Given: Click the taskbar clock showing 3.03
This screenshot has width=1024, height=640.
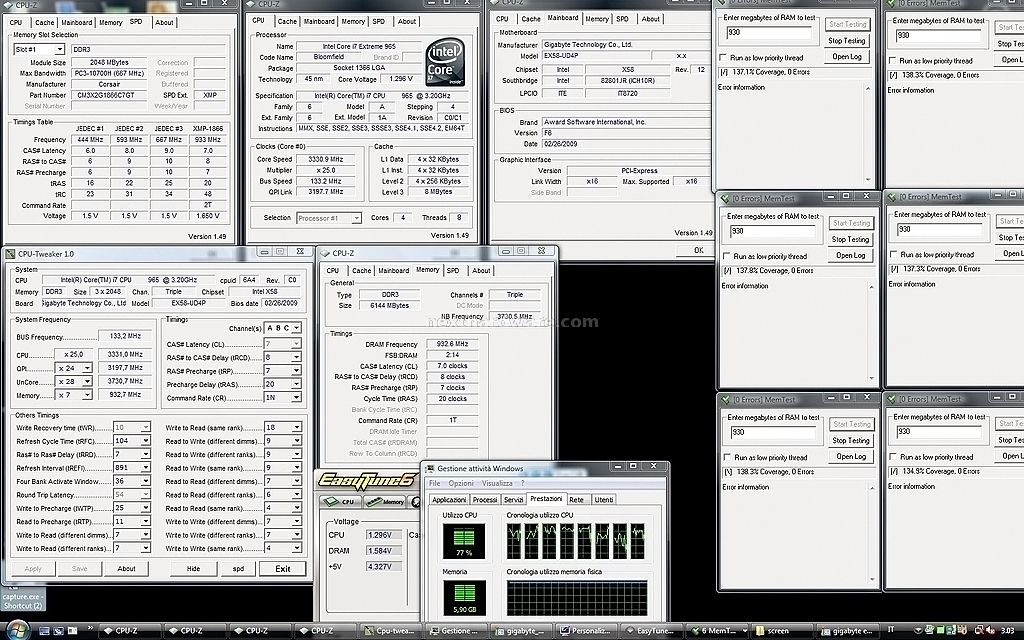Looking at the screenshot, I should pyautogui.click(x=1008, y=630).
